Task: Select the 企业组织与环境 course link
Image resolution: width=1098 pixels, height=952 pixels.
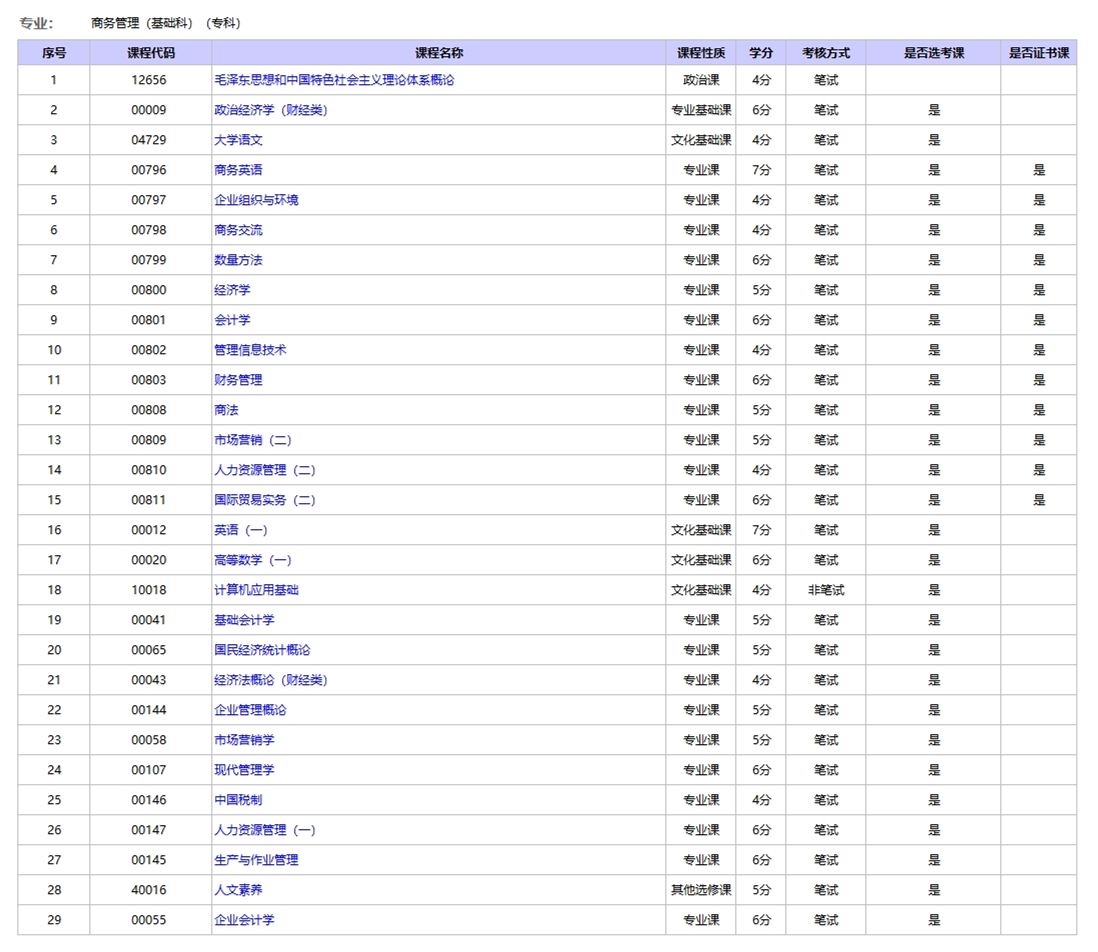Action: click(256, 200)
